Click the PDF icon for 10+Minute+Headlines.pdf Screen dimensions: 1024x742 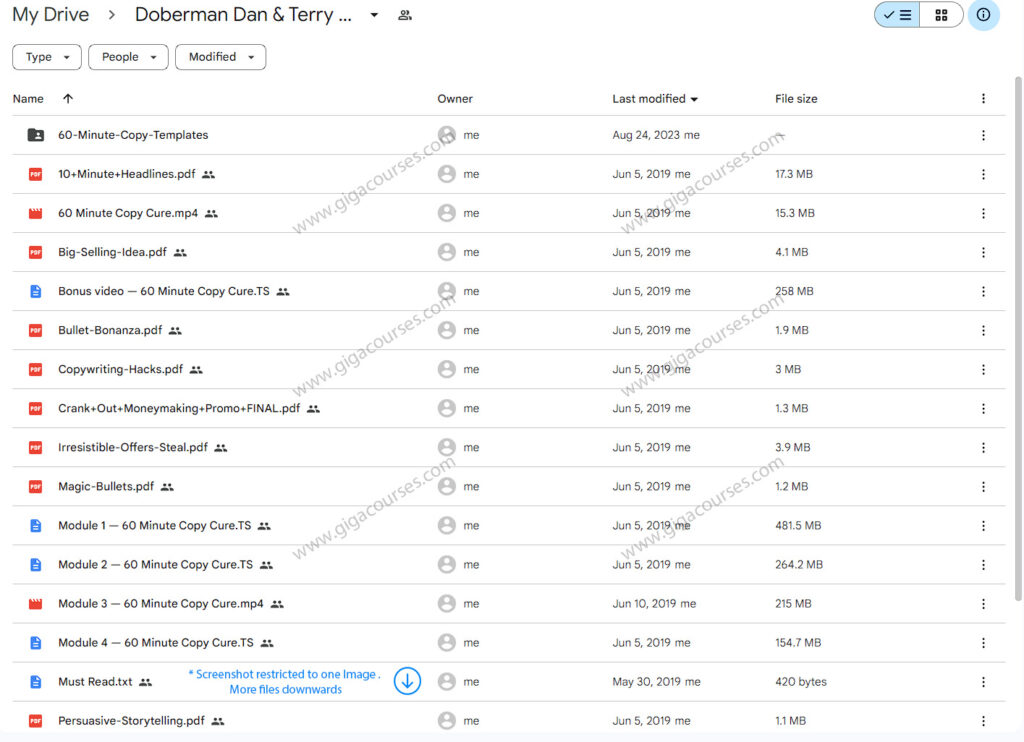tap(36, 174)
